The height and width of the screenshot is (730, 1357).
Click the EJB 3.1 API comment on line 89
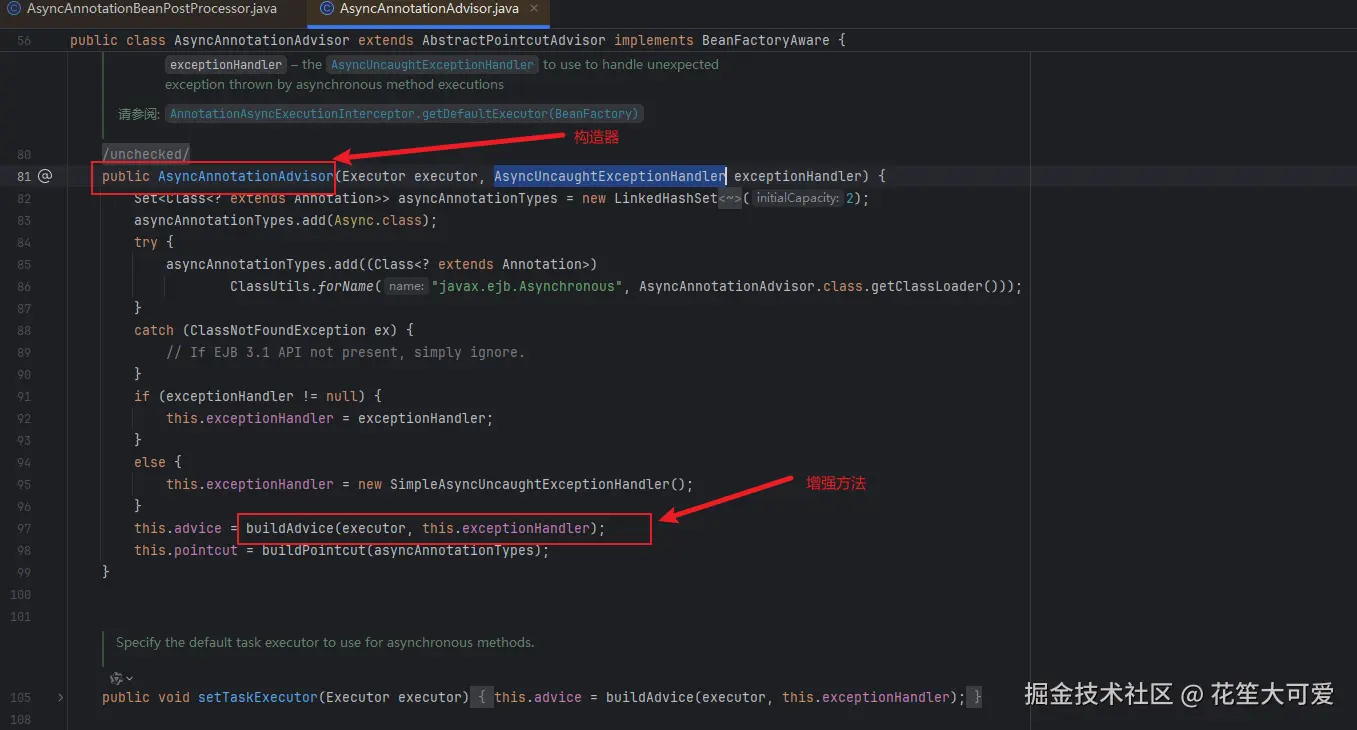coord(345,352)
